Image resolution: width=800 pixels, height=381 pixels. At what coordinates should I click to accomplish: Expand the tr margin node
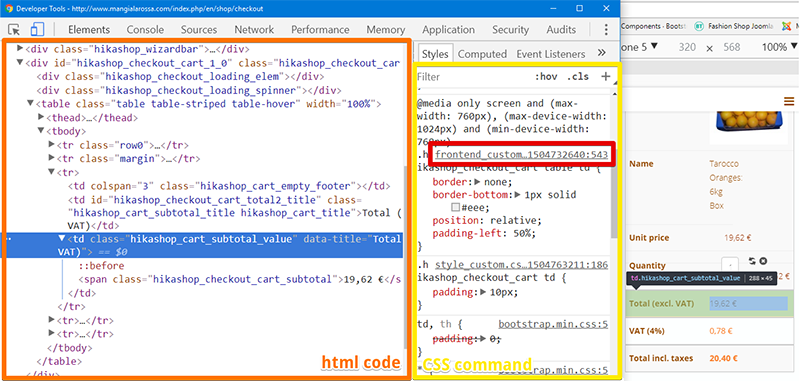click(x=52, y=158)
